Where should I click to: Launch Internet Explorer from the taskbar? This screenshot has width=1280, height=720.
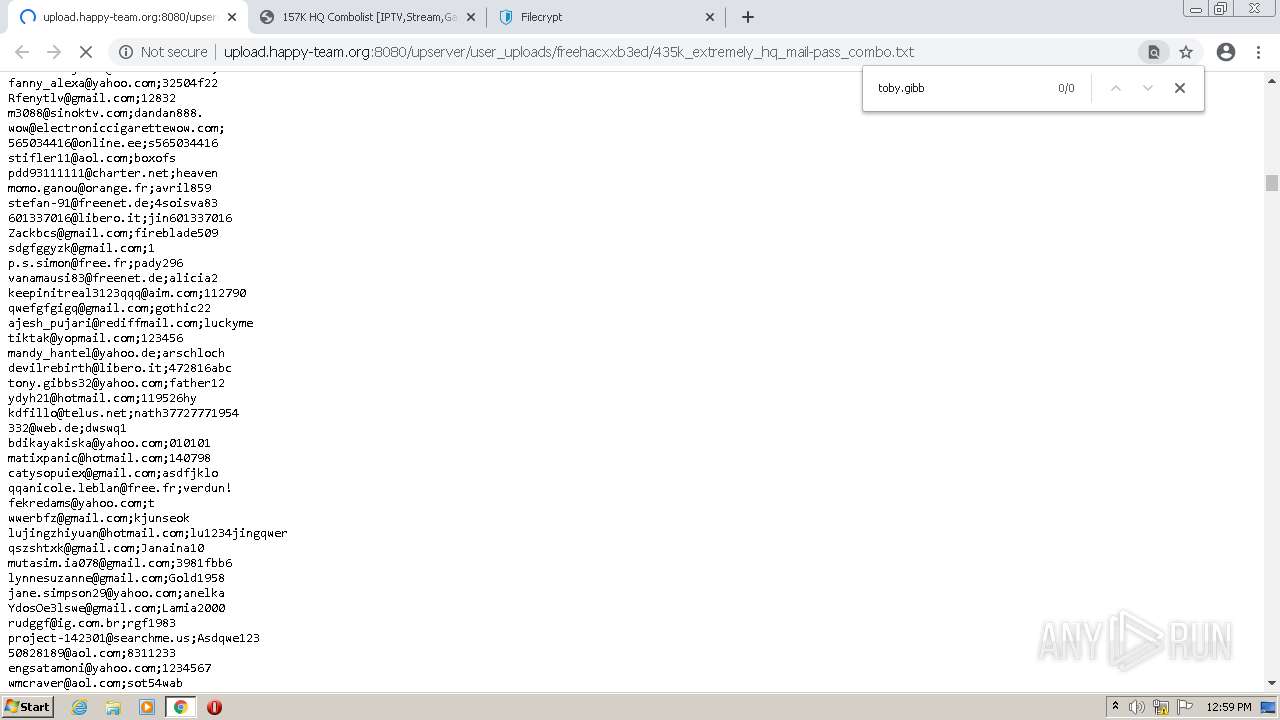[x=80, y=707]
